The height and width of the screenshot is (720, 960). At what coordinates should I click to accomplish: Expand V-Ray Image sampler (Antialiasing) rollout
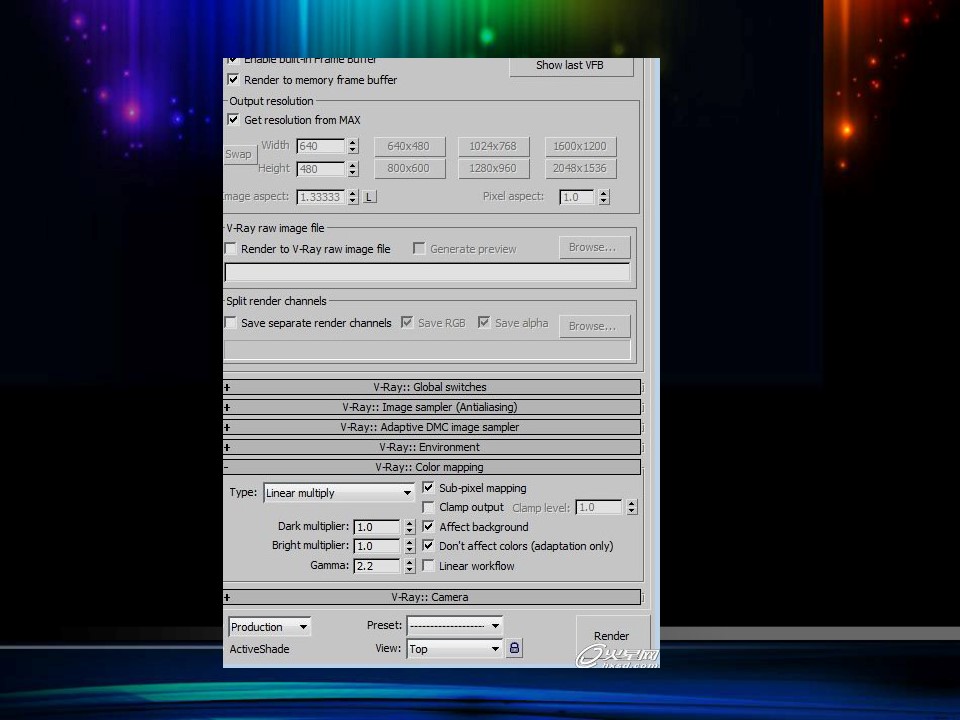(432, 407)
